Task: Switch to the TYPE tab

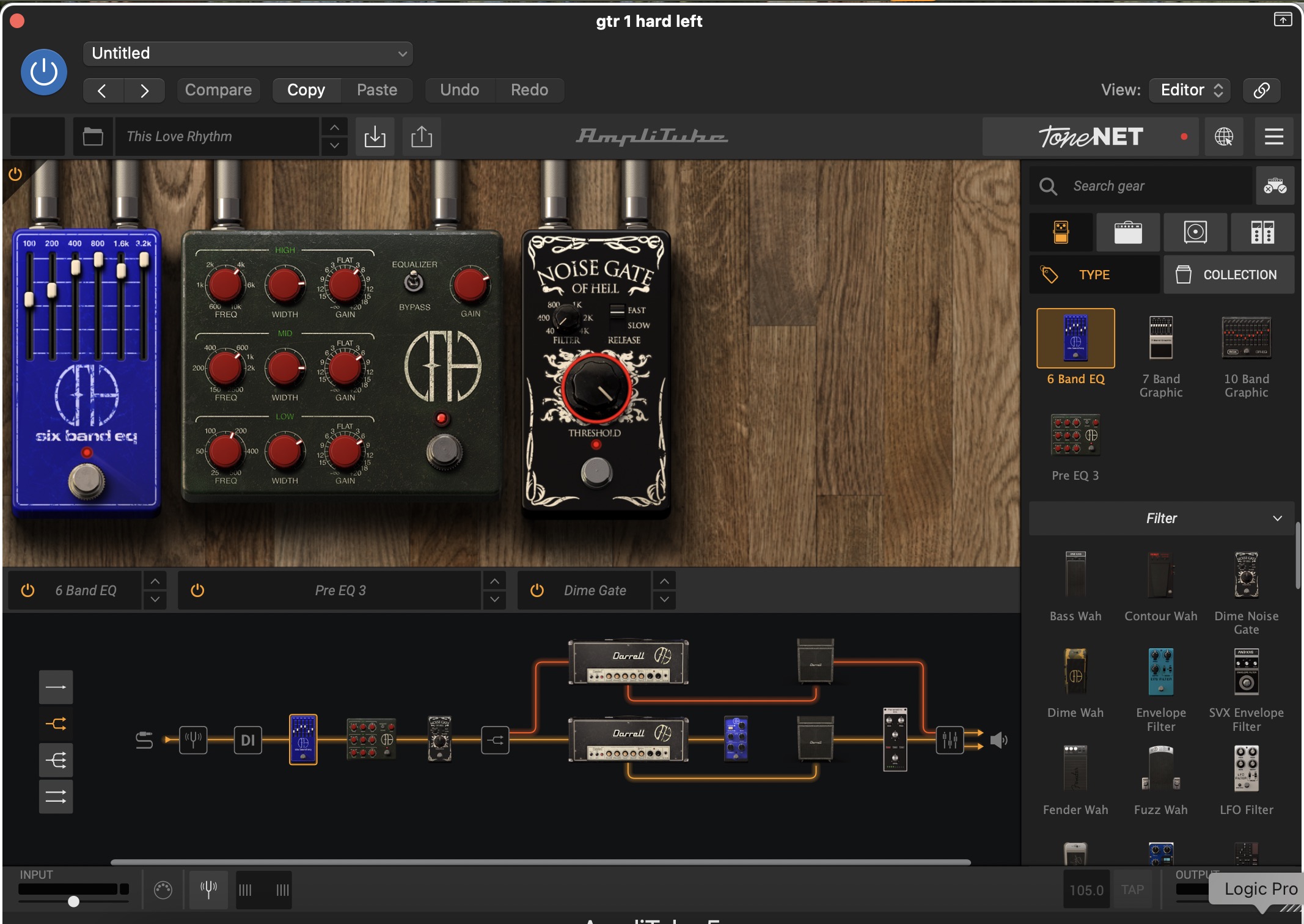Action: (x=1094, y=275)
